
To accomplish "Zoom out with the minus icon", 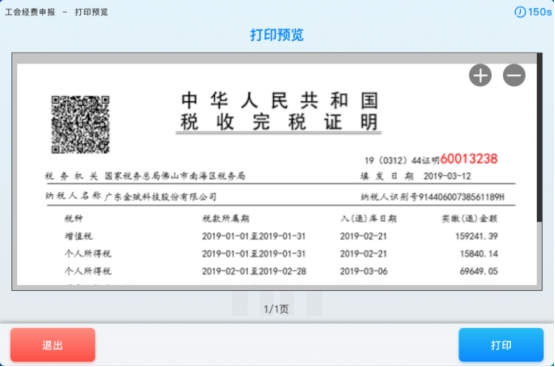I will (514, 75).
